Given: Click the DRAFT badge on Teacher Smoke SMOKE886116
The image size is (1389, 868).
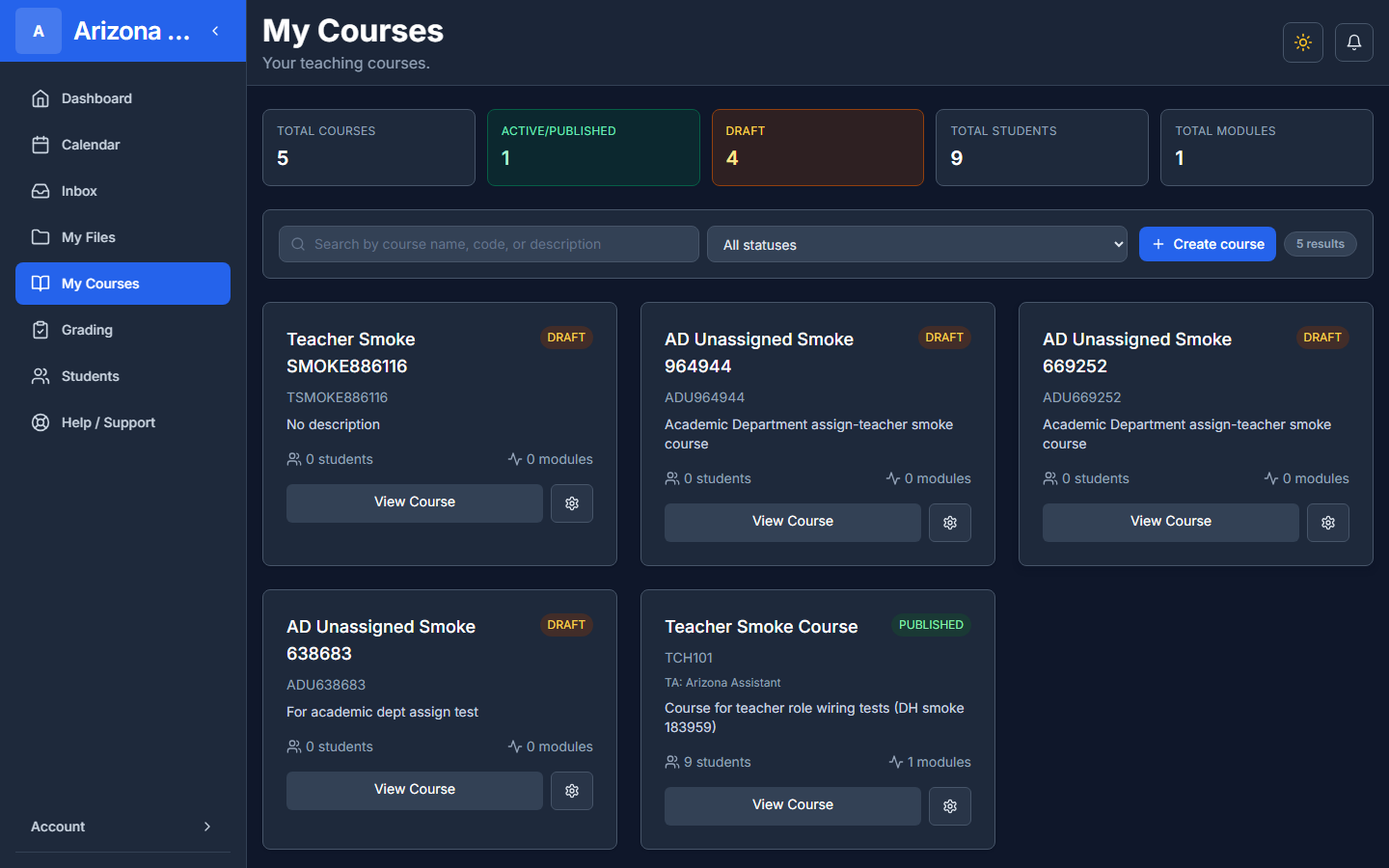Looking at the screenshot, I should coord(566,338).
